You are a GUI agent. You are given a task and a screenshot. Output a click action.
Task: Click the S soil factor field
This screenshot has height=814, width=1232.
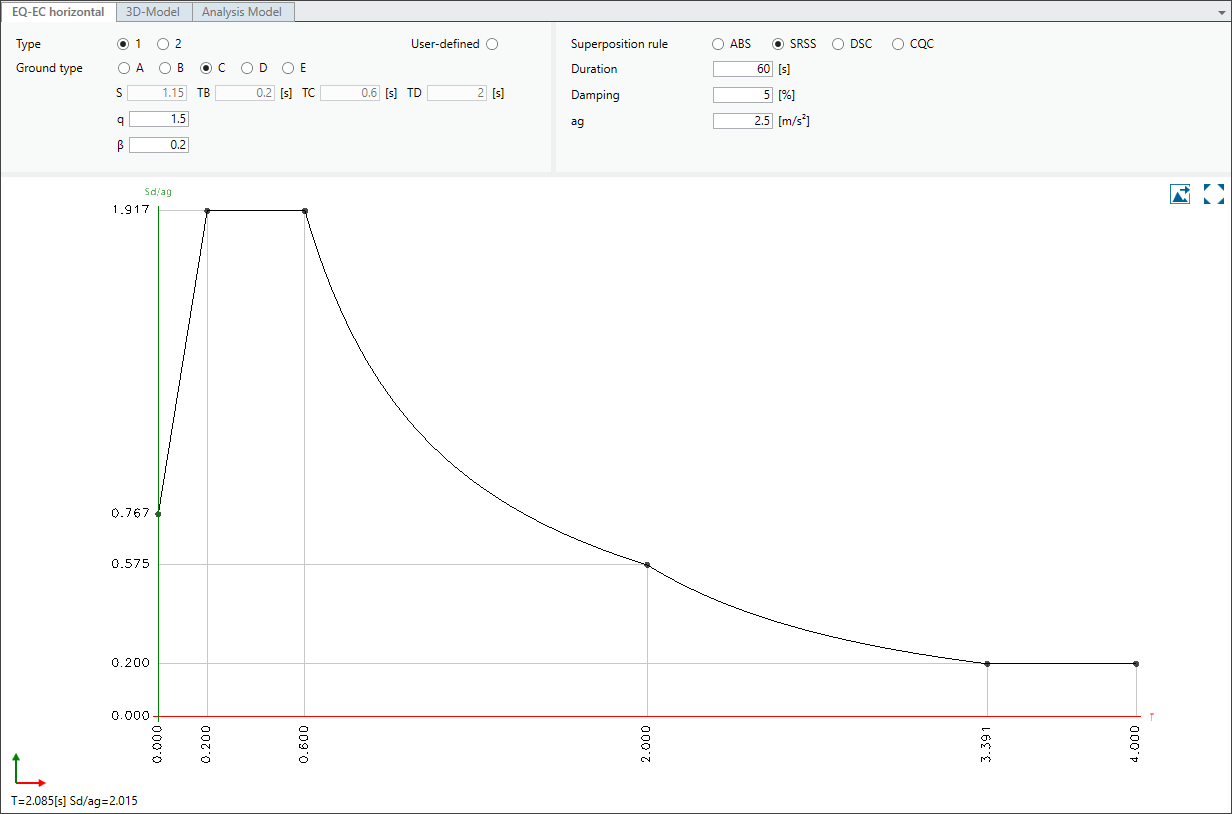click(158, 93)
